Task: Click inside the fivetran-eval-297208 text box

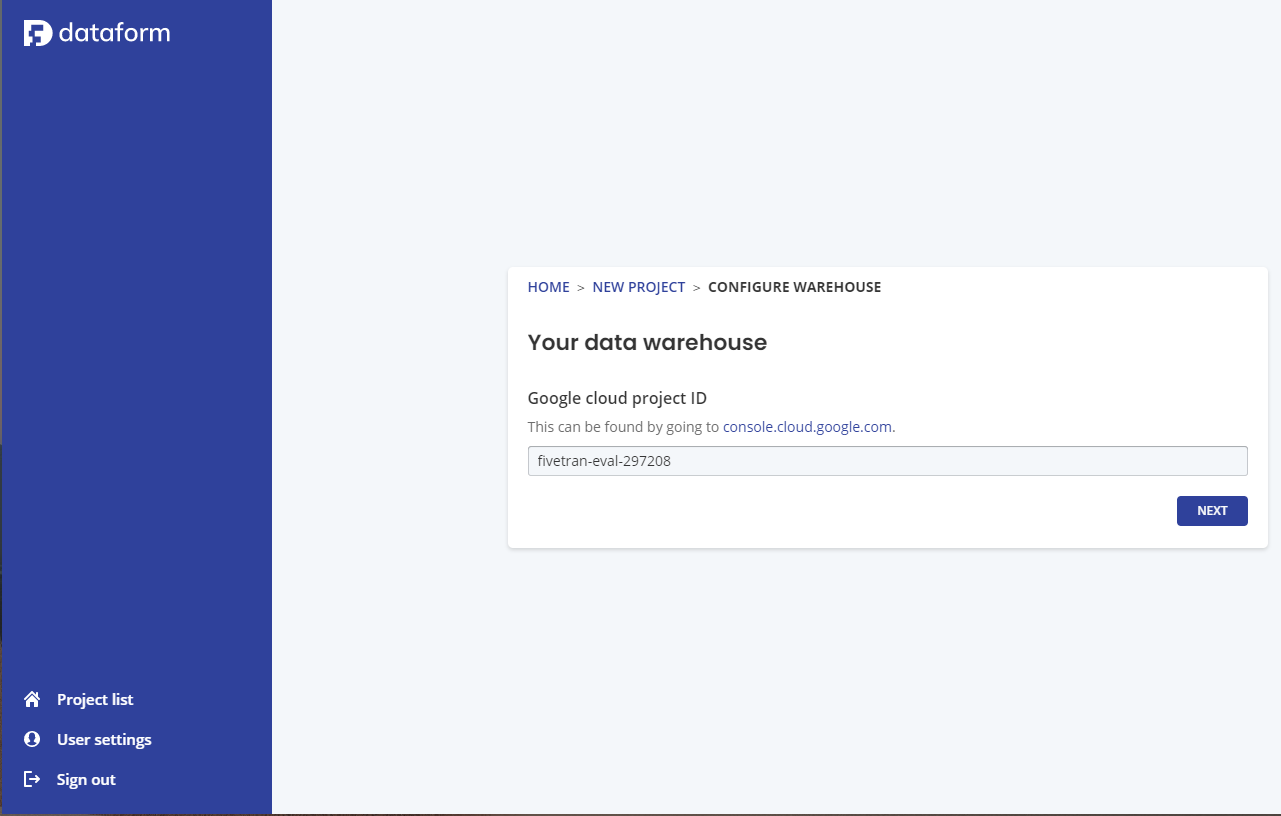Action: 887,461
